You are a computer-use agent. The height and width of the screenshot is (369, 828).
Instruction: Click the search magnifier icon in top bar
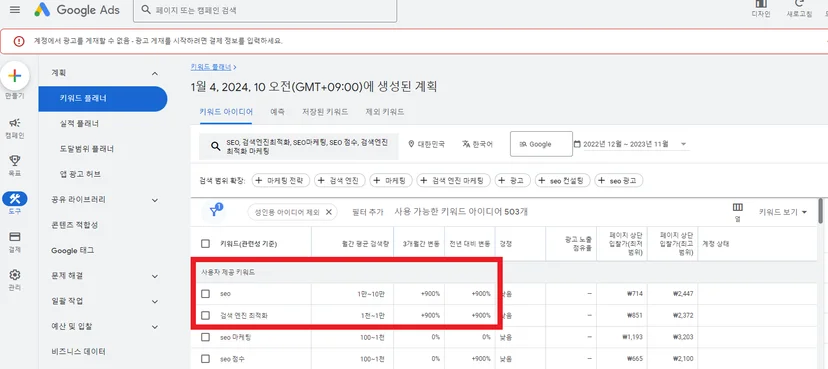[146, 10]
